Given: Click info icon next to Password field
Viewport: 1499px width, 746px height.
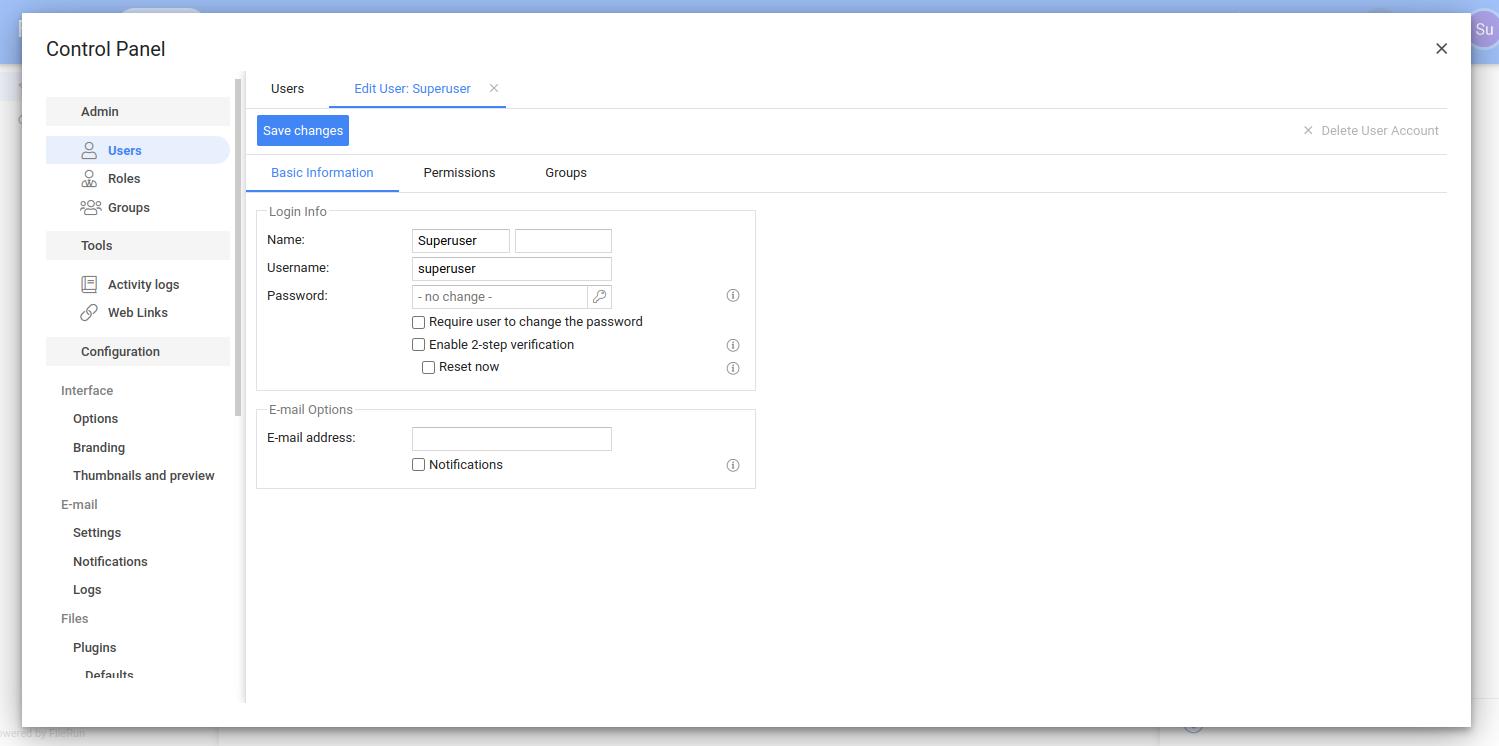Looking at the screenshot, I should pos(732,296).
